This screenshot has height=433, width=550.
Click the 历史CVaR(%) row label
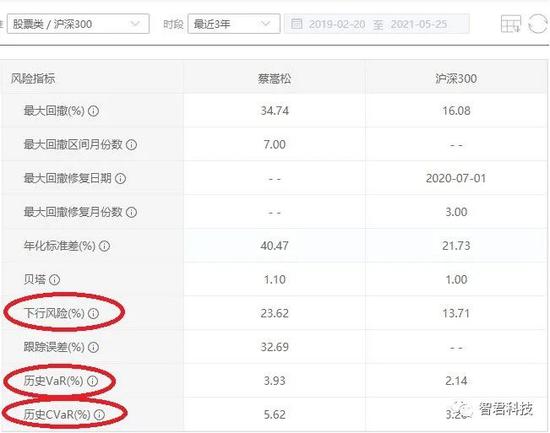click(x=57, y=415)
